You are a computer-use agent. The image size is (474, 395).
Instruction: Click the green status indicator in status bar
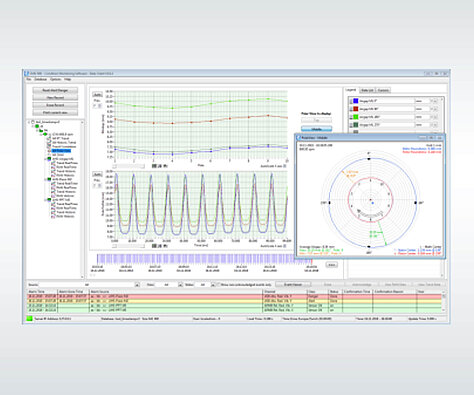(29, 319)
